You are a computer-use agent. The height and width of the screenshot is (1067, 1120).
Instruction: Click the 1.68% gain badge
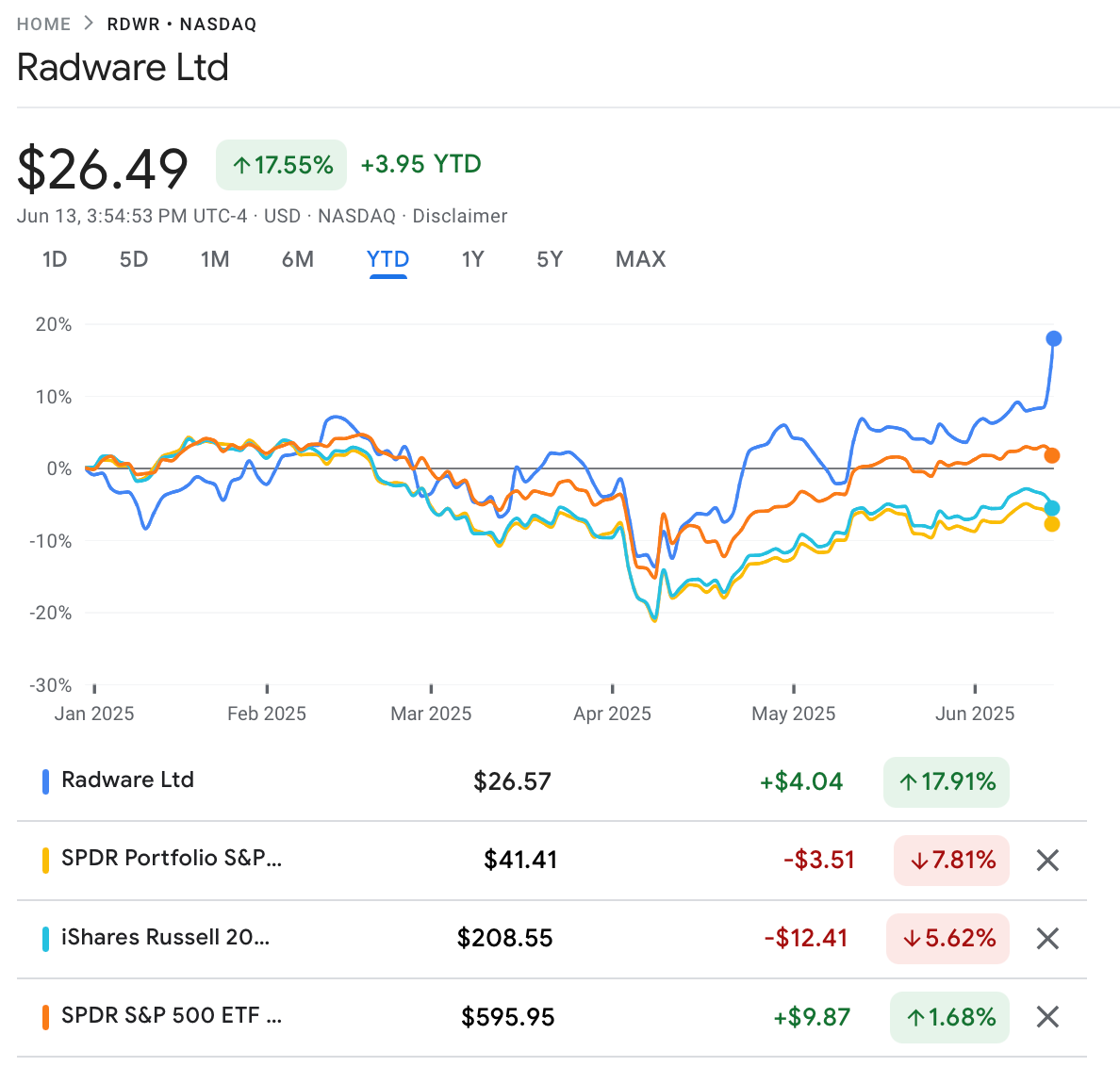point(949,1017)
